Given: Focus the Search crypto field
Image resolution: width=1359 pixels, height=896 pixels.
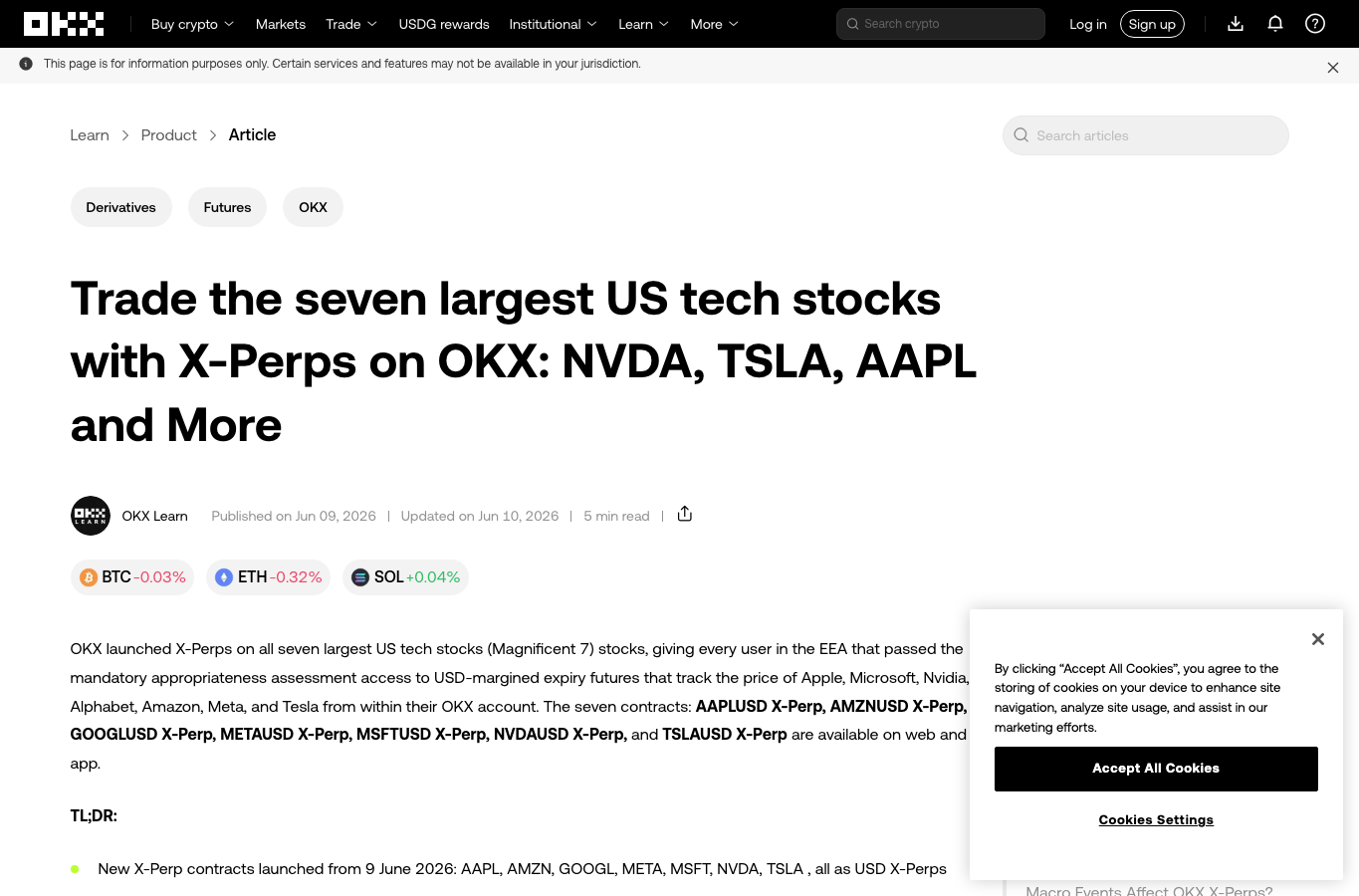Looking at the screenshot, I should [941, 24].
